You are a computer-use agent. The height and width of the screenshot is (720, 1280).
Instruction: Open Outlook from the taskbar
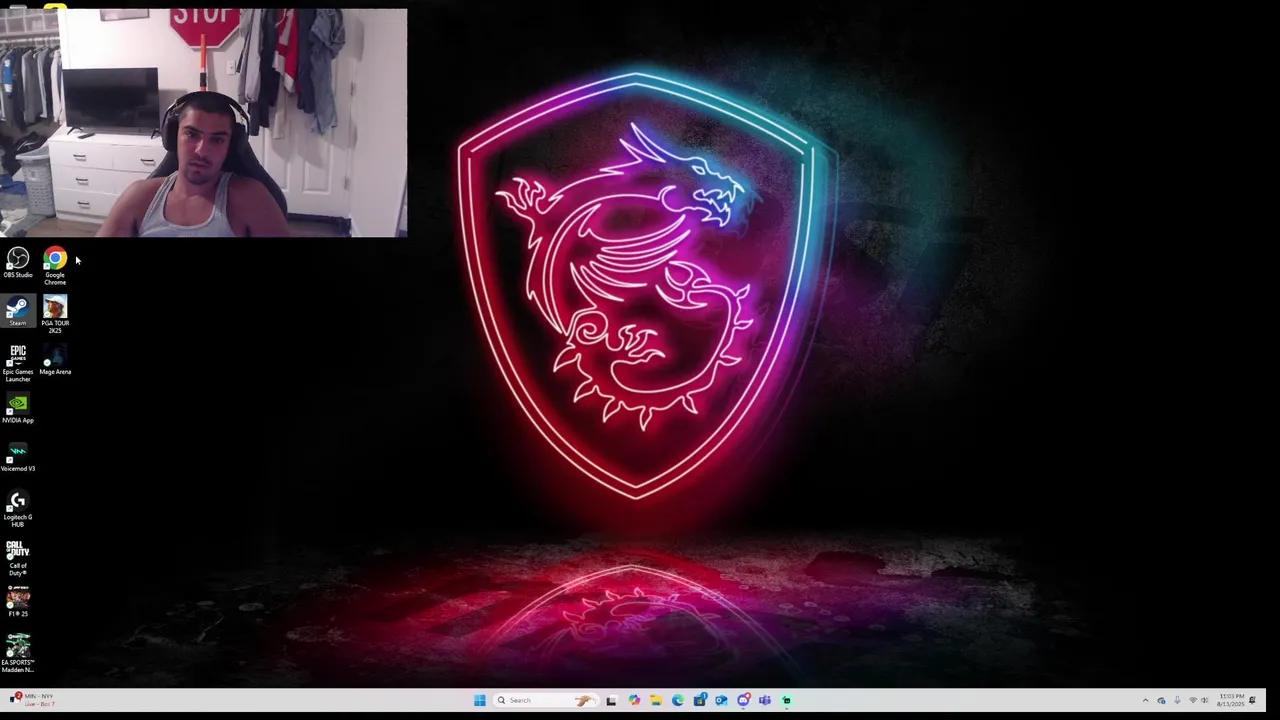(721, 700)
